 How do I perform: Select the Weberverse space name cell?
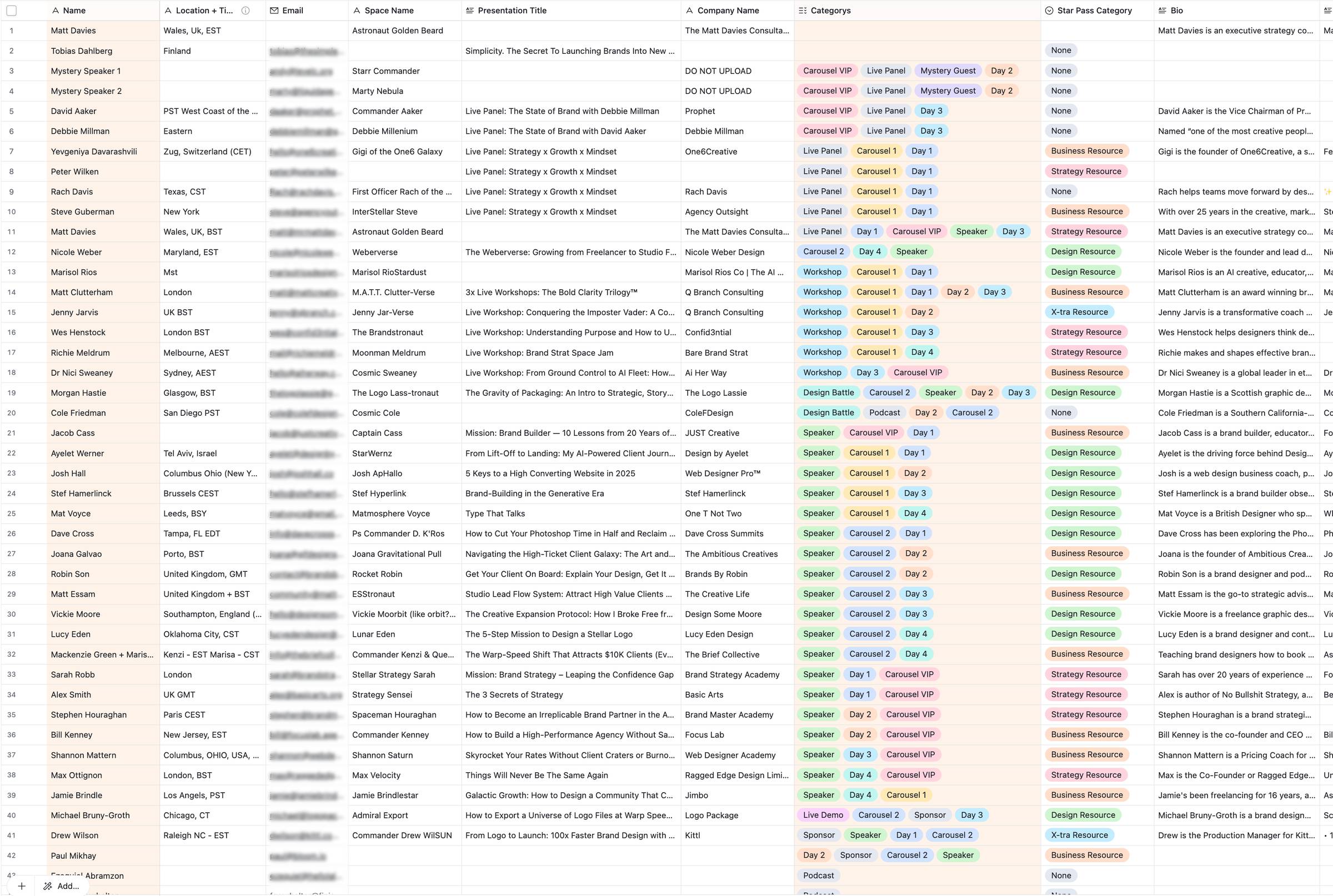(x=405, y=252)
